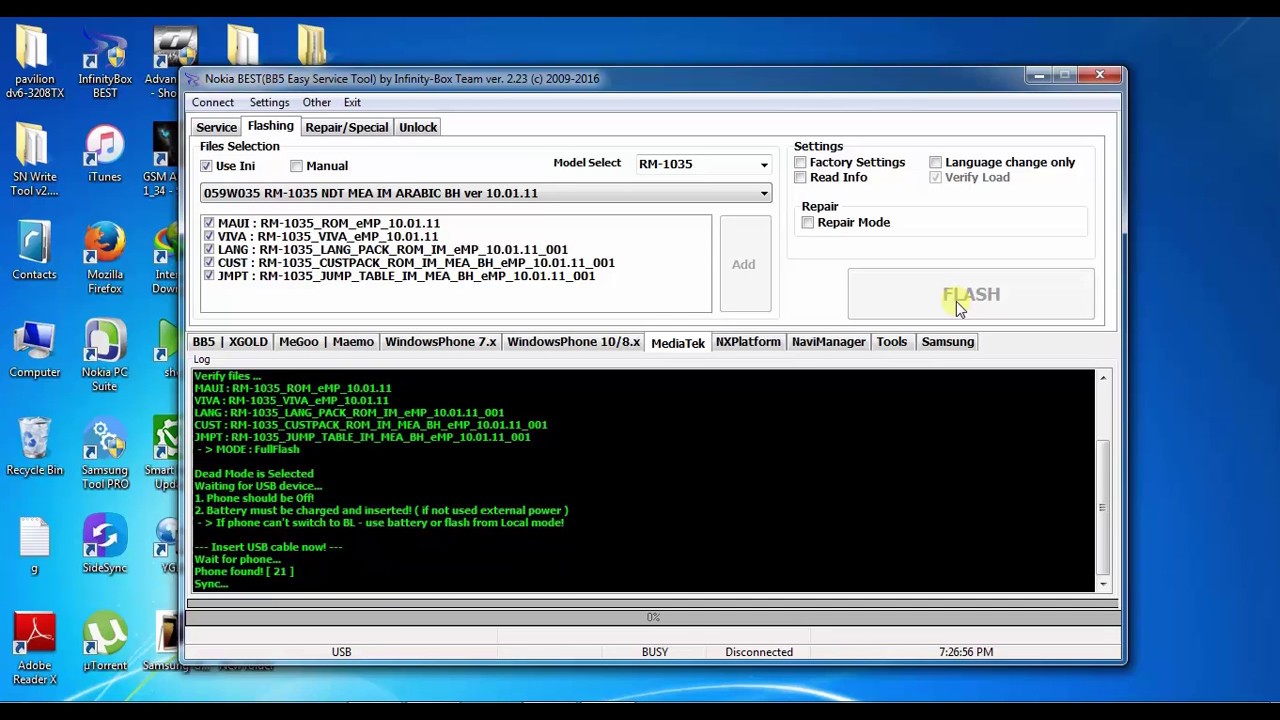Select the Flashing tab
Viewport: 1280px width, 720px height.
(271, 126)
